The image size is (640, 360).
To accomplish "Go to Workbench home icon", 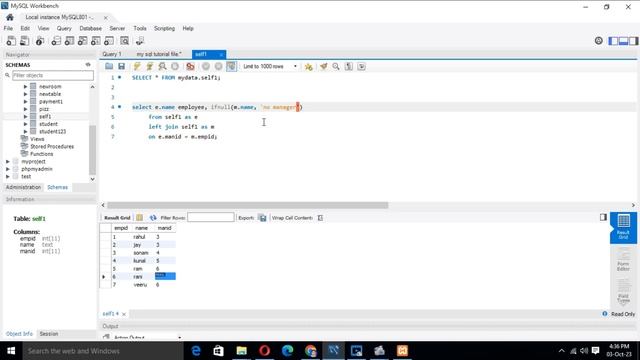I will tap(10, 17).
